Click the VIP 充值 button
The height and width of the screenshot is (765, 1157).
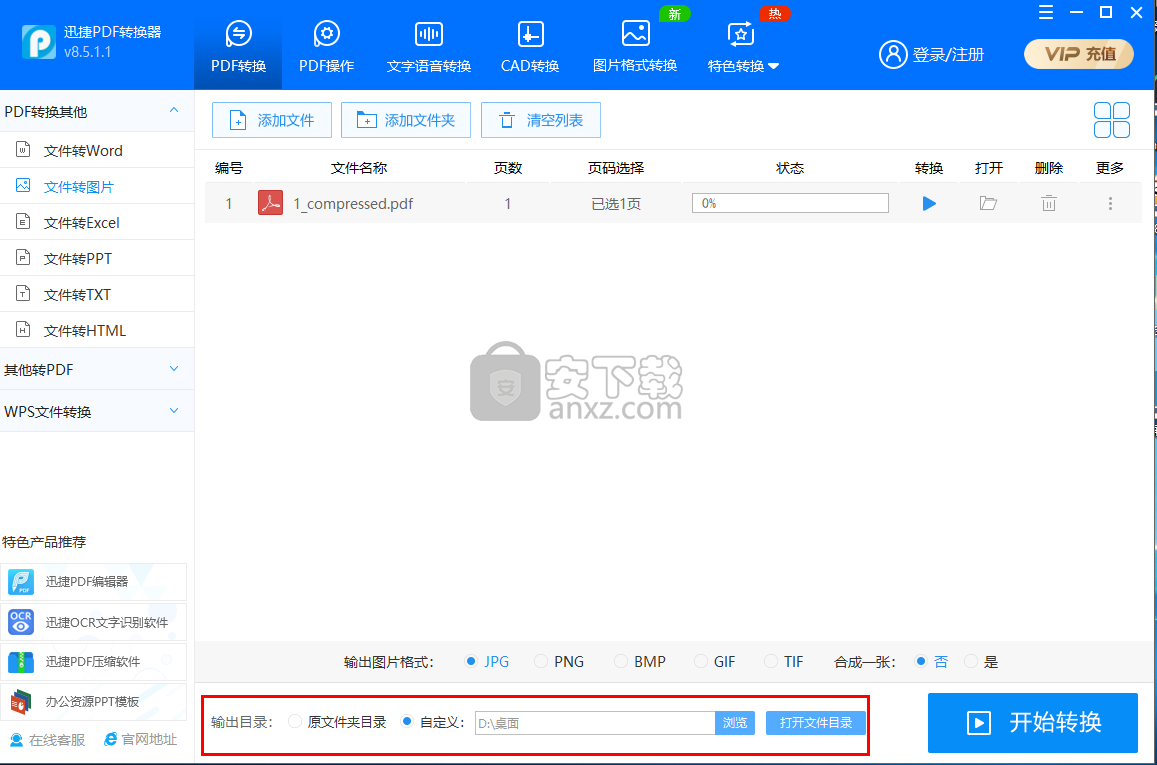(x=1079, y=54)
